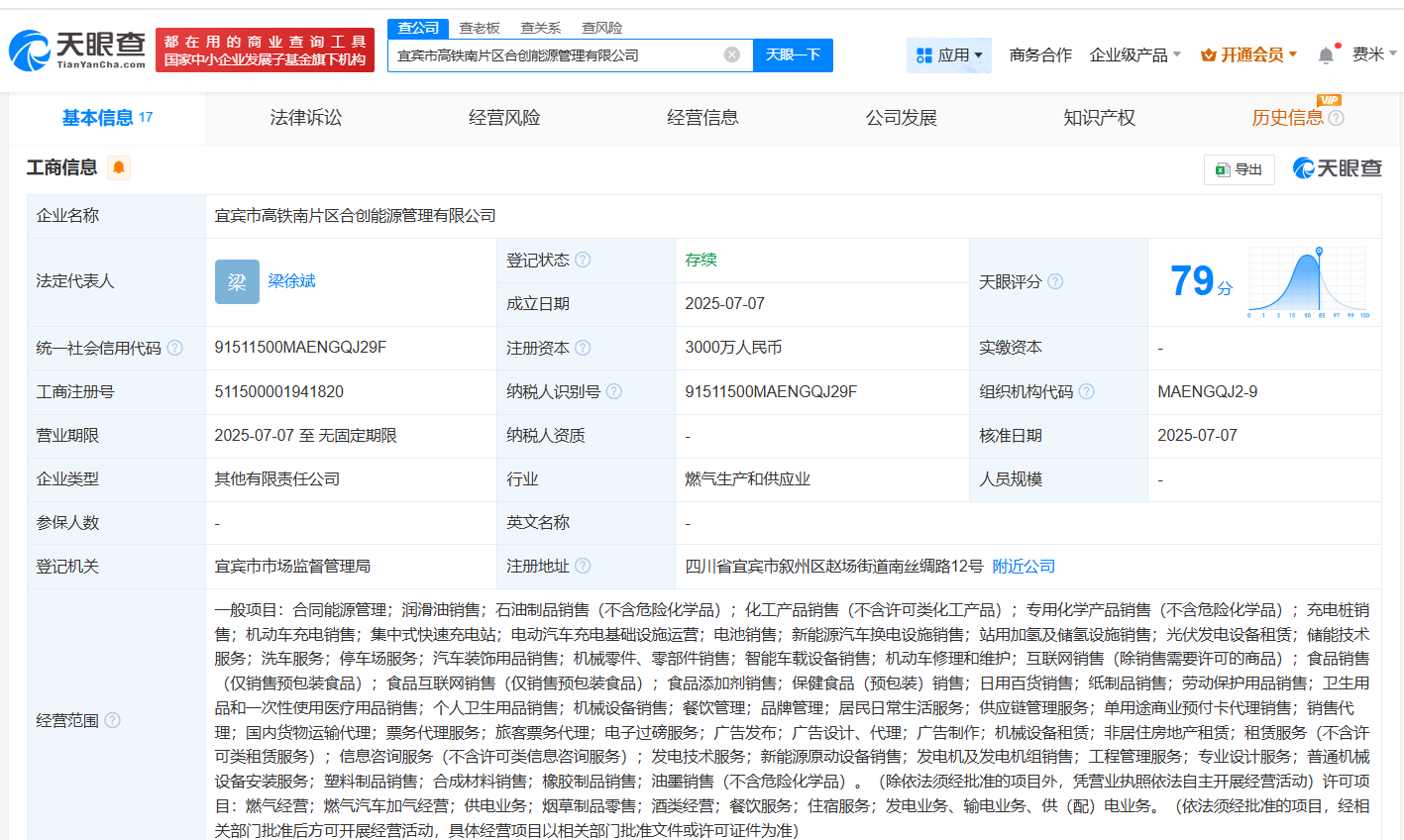Open the 费米 user account menu
Screen dimensions: 1404x840
tap(1373, 54)
